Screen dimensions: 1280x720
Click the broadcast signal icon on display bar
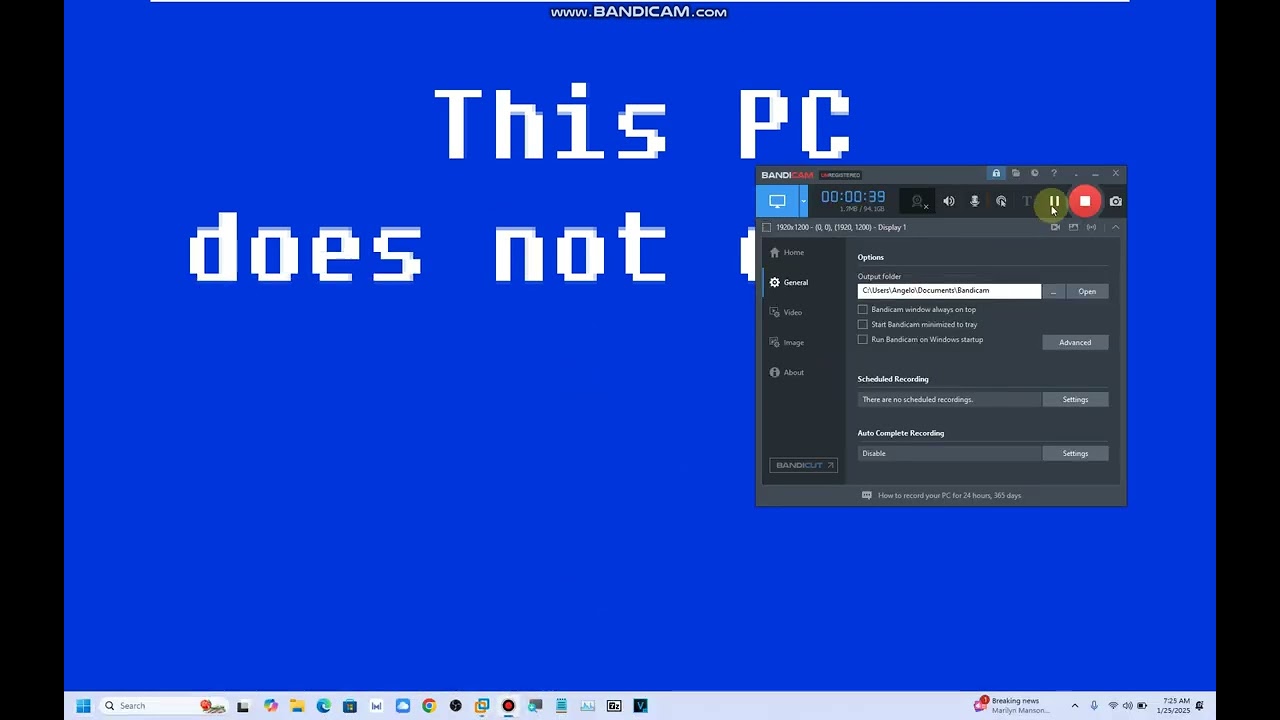point(1091,227)
